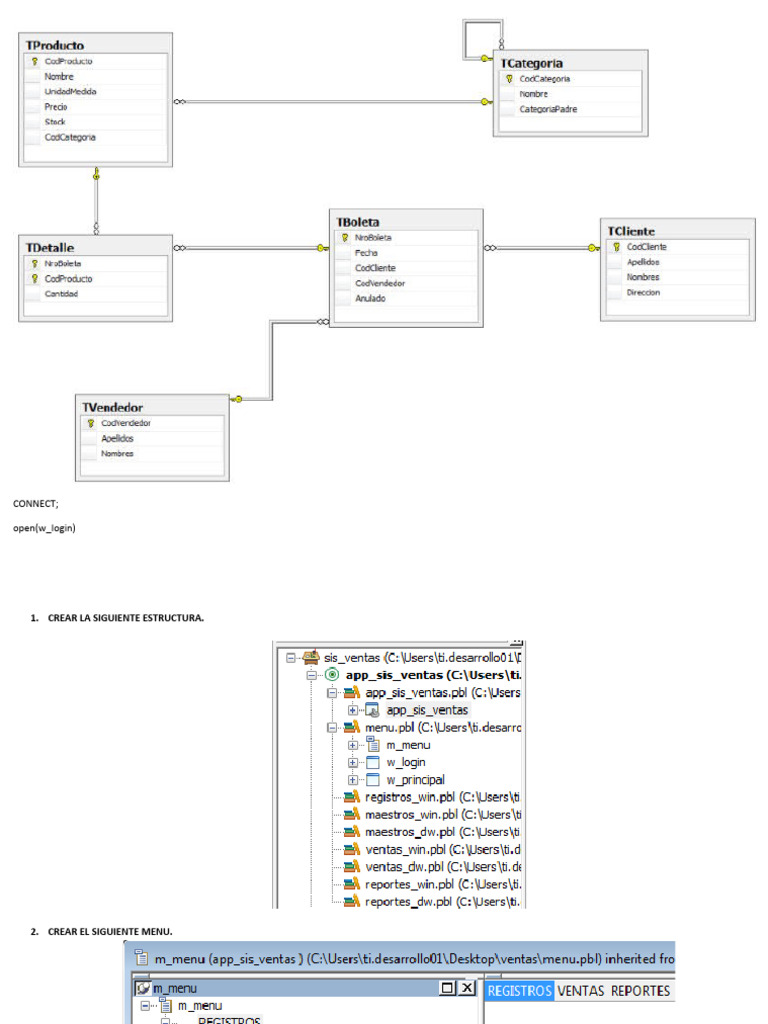This screenshot has height=1024, width=768.
Task: Click the reportes_dw.pbl library icon
Action: point(351,901)
